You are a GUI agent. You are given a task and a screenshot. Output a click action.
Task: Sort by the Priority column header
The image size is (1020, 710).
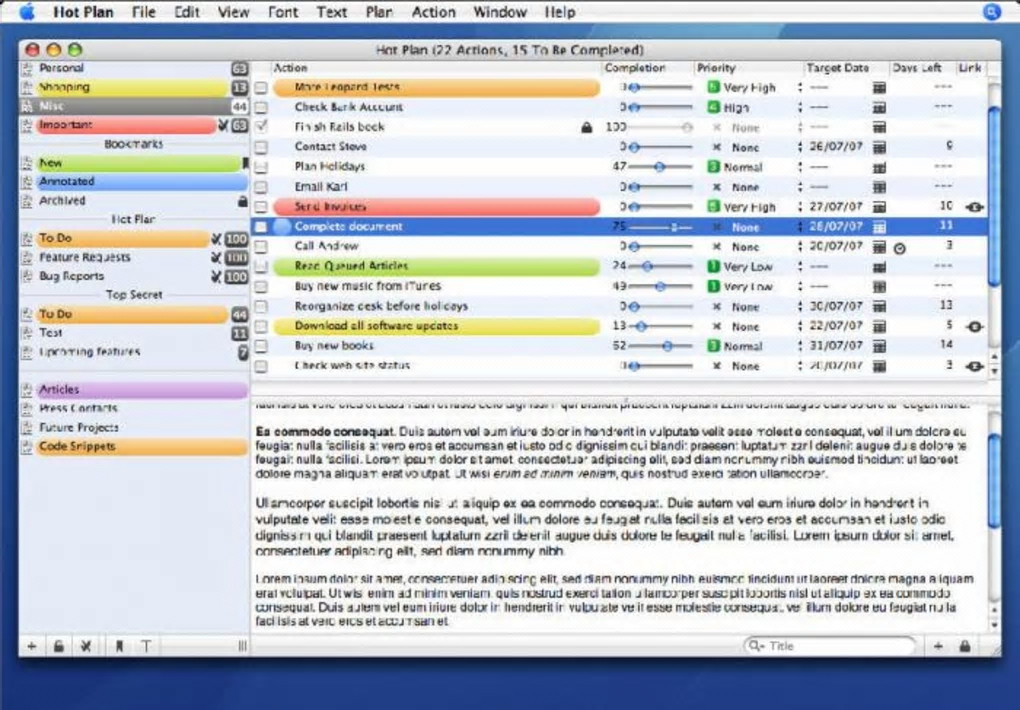point(748,68)
